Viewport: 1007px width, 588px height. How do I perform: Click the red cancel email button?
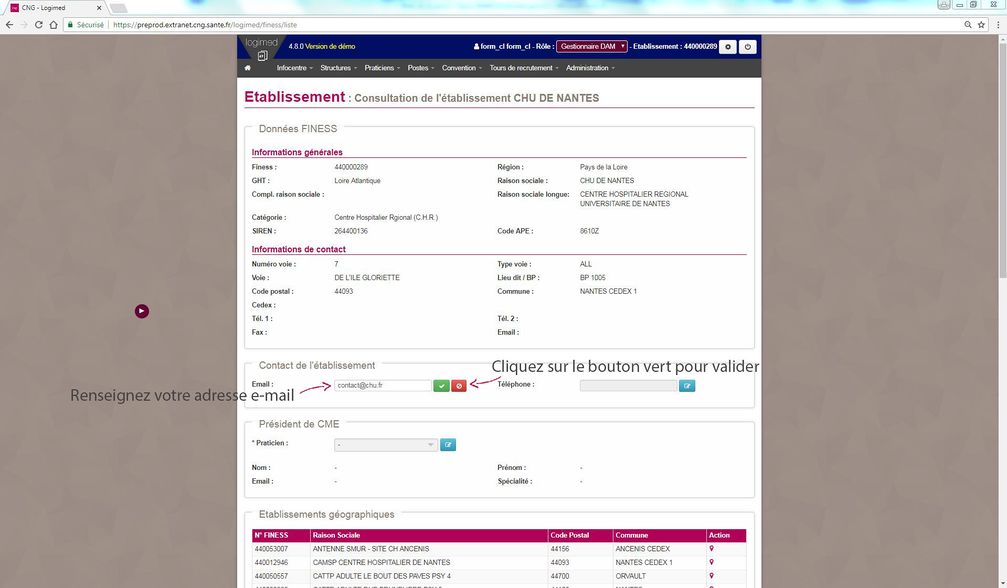click(x=459, y=386)
